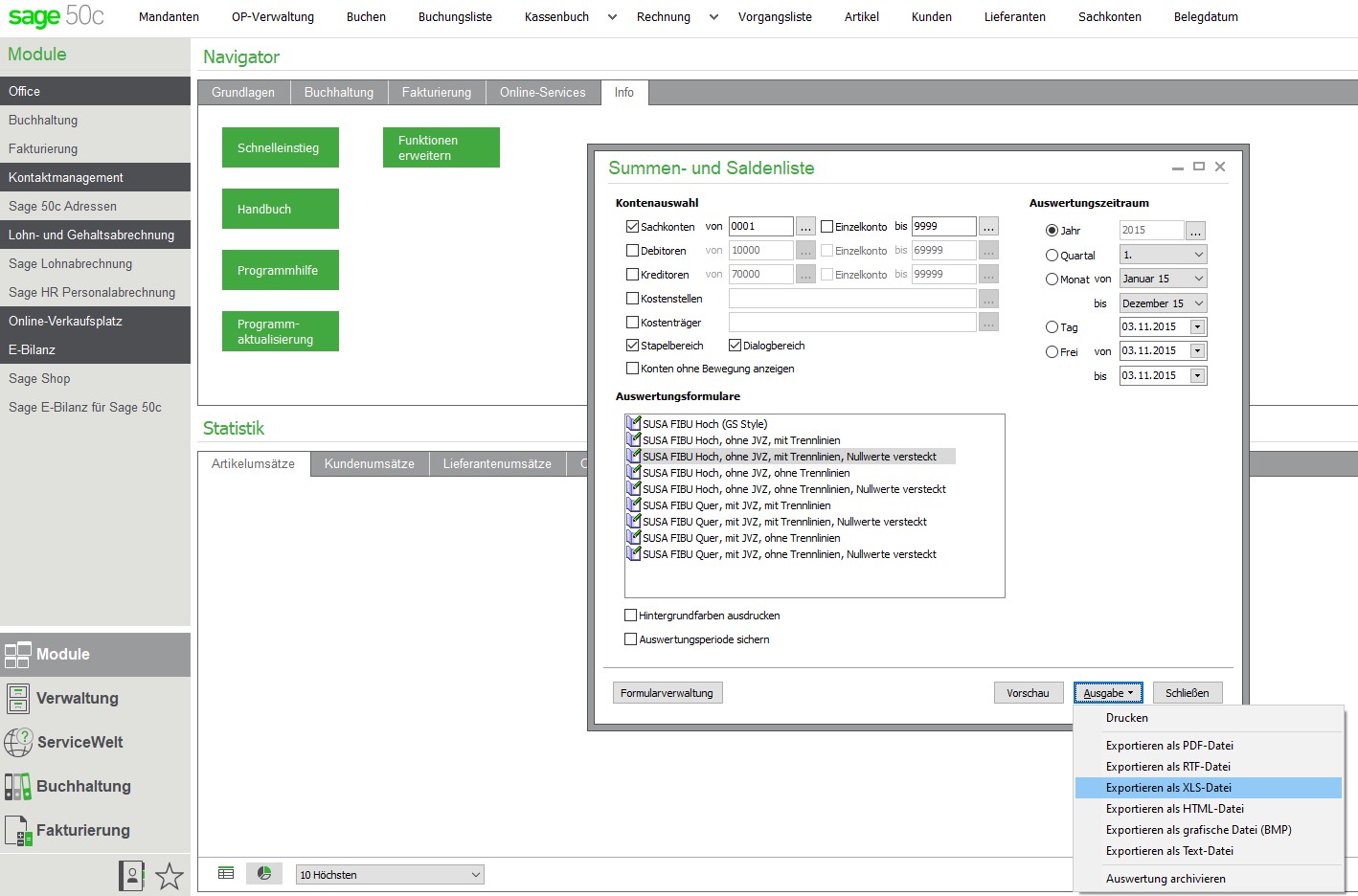Select the Tag radio button

(x=1052, y=327)
